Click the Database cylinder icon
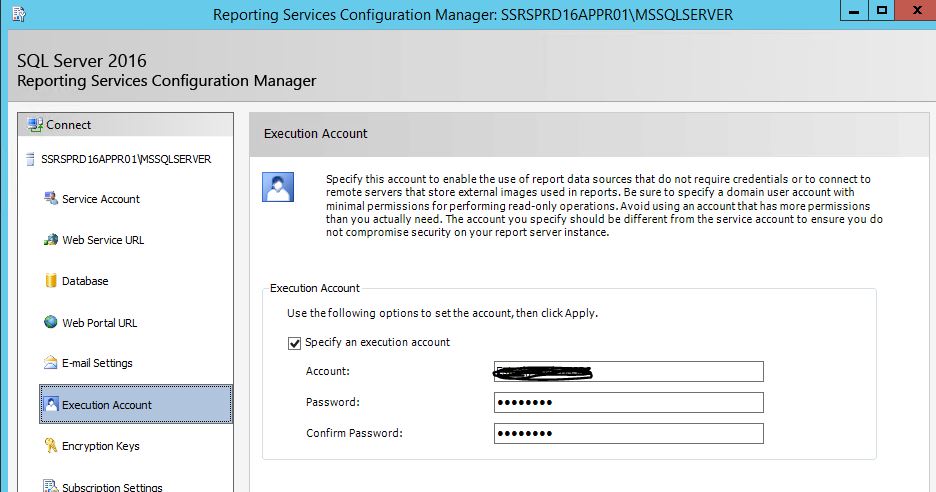 (x=51, y=281)
